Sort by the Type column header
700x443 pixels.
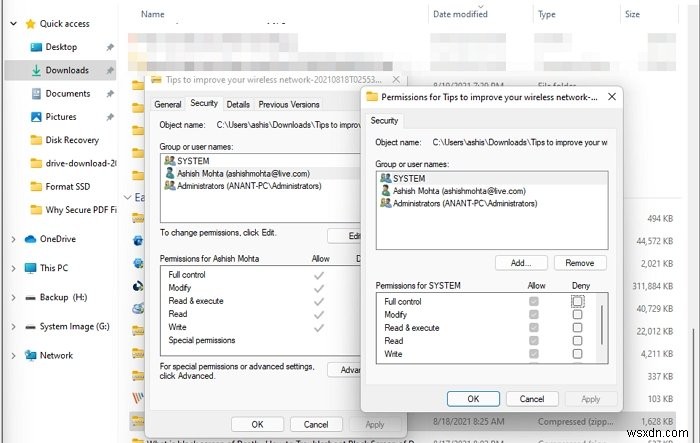(546, 14)
